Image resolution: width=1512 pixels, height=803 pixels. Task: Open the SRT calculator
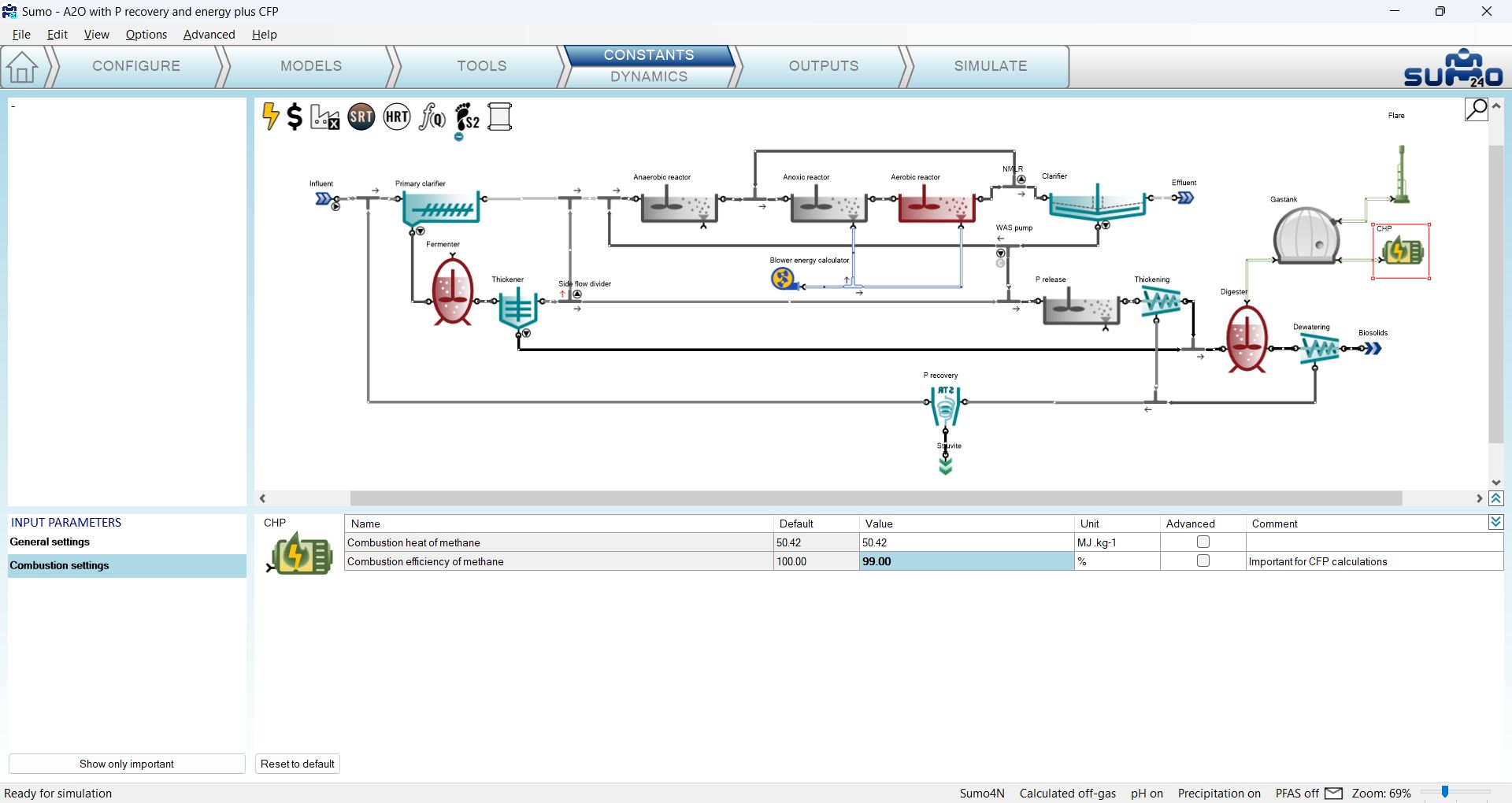[x=361, y=117]
